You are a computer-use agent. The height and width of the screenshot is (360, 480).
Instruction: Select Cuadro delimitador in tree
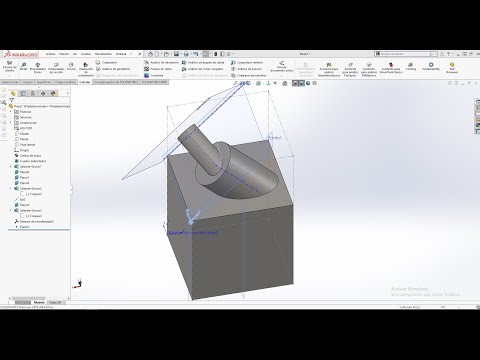coord(30,161)
